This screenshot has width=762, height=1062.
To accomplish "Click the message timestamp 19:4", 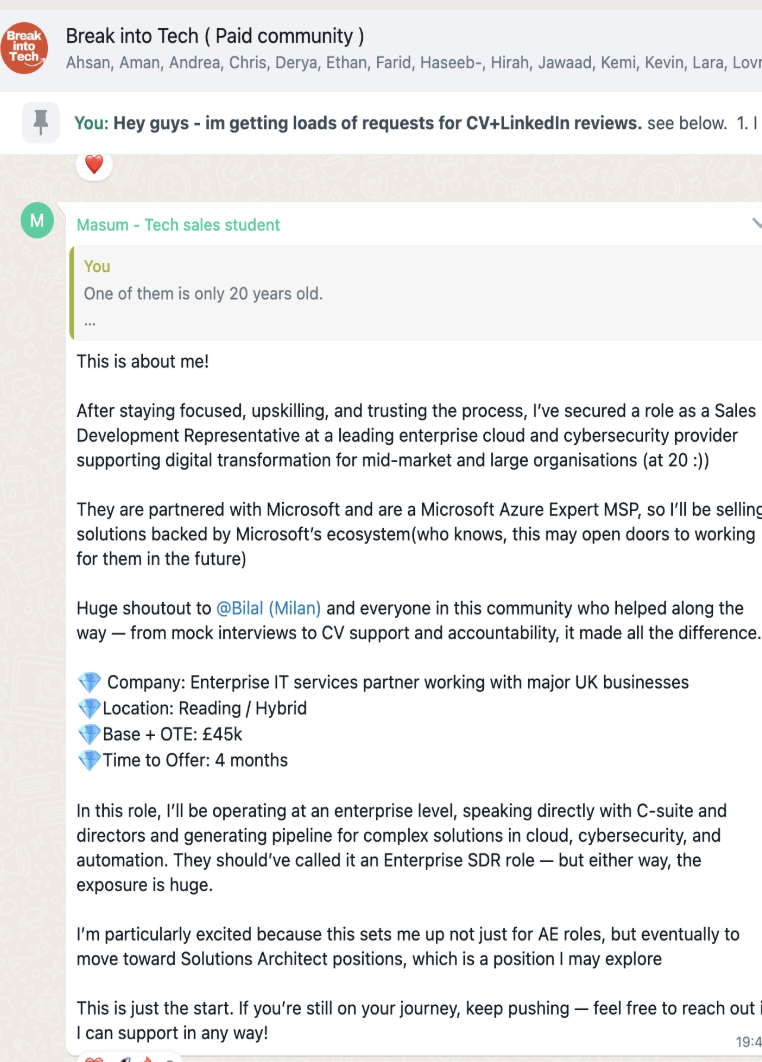I will (x=748, y=1042).
